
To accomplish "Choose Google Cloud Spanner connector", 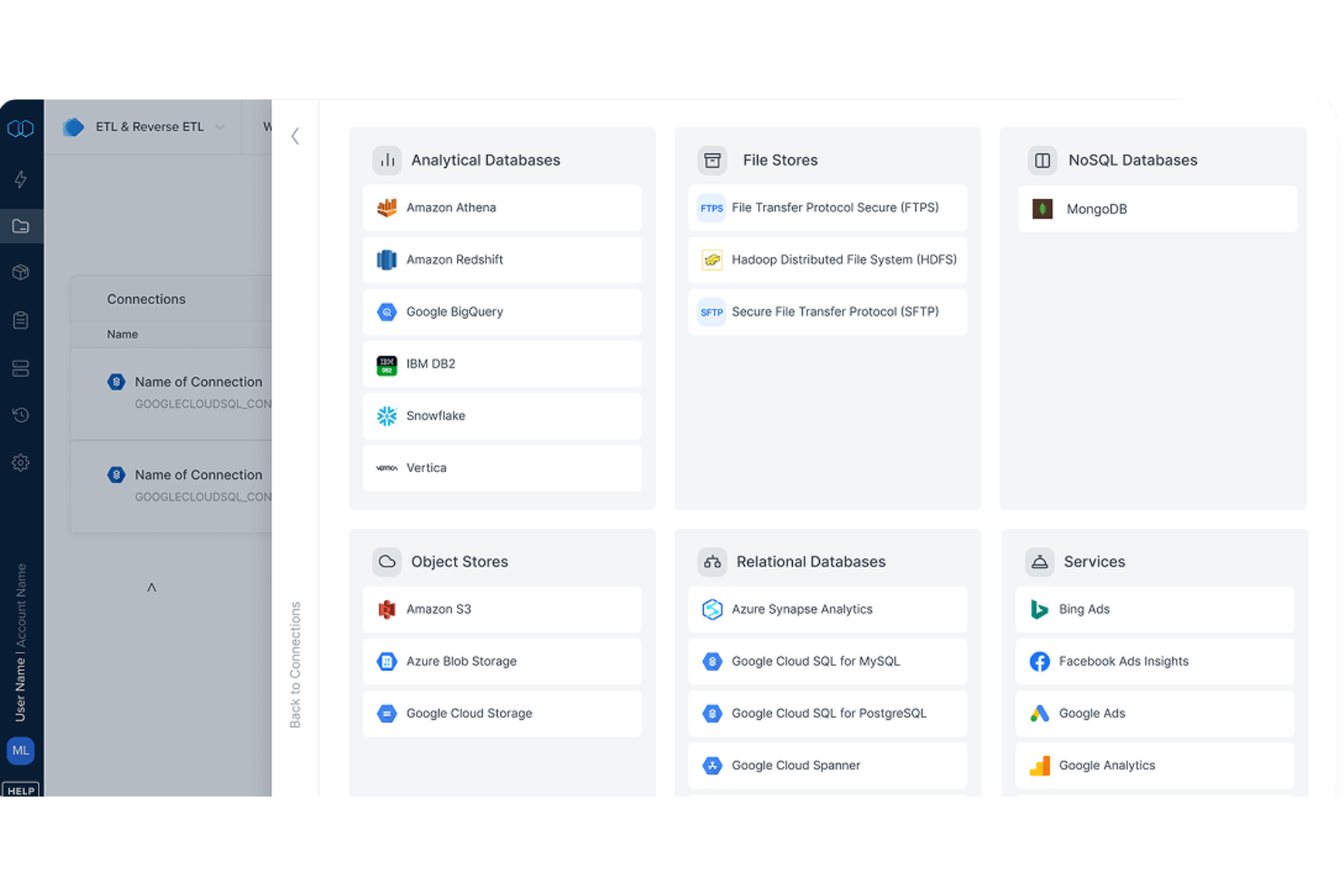I will 827,765.
